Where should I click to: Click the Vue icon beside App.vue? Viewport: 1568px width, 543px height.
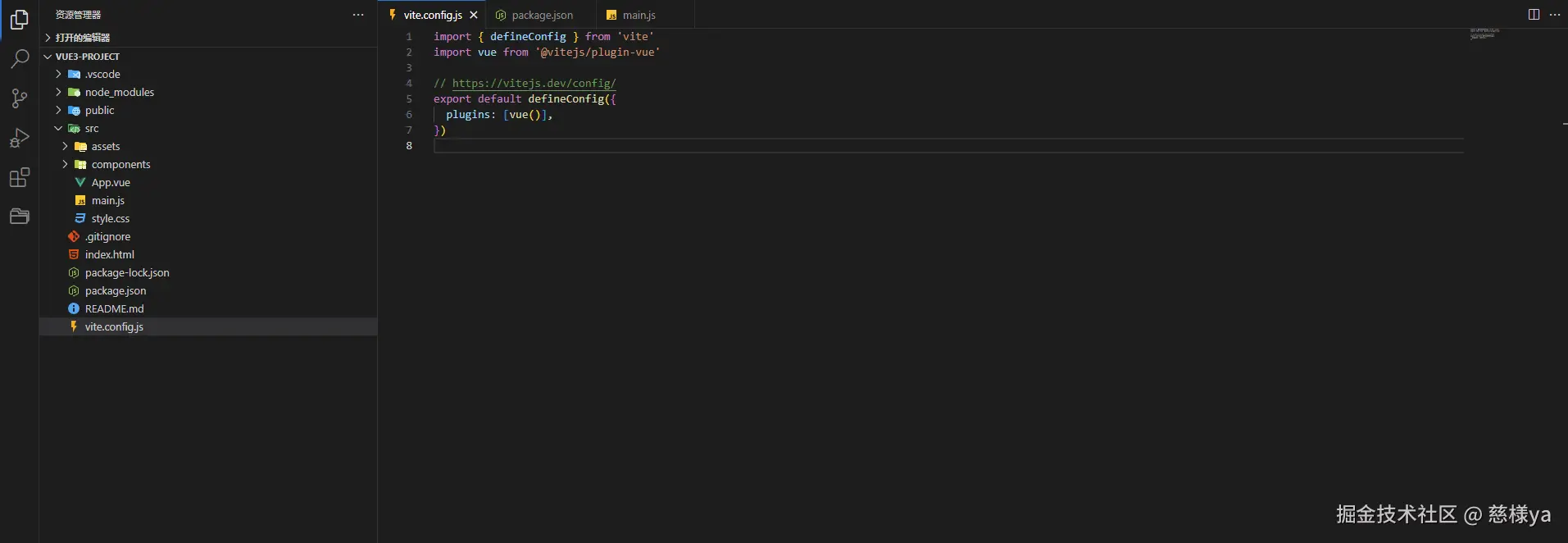80,182
